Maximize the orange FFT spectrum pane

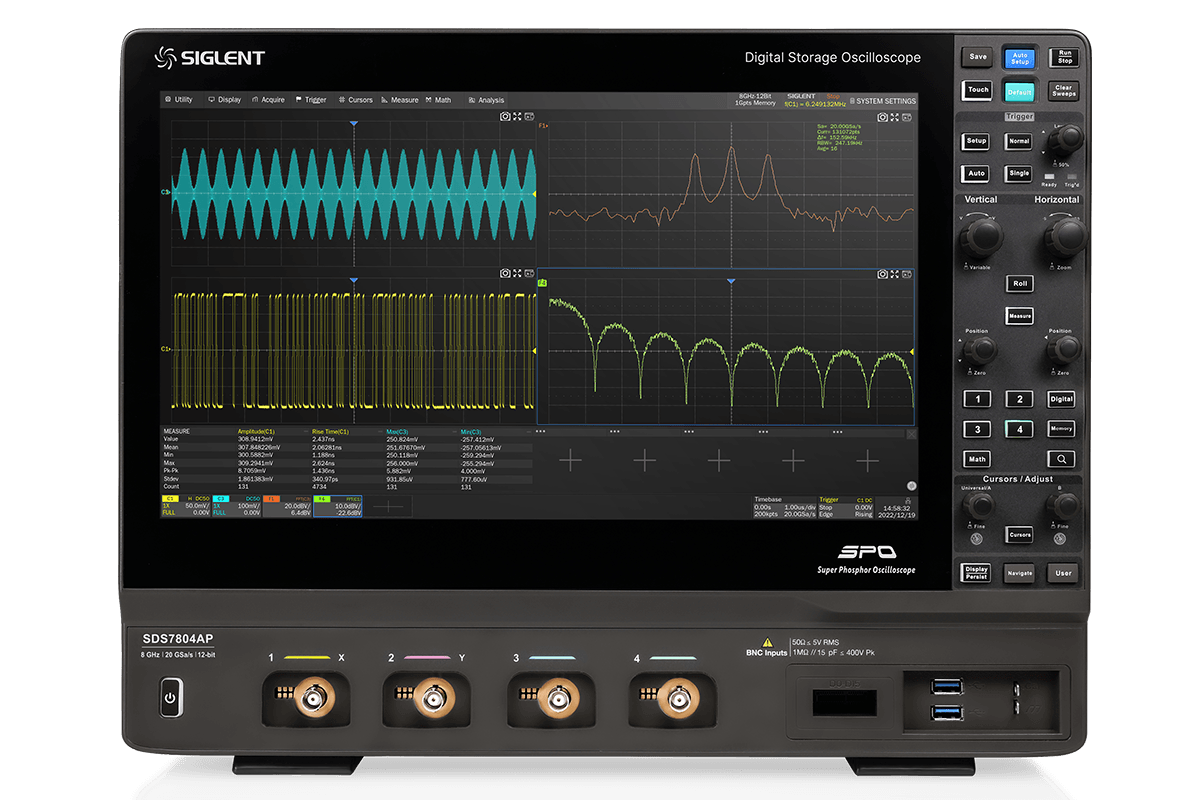click(894, 117)
